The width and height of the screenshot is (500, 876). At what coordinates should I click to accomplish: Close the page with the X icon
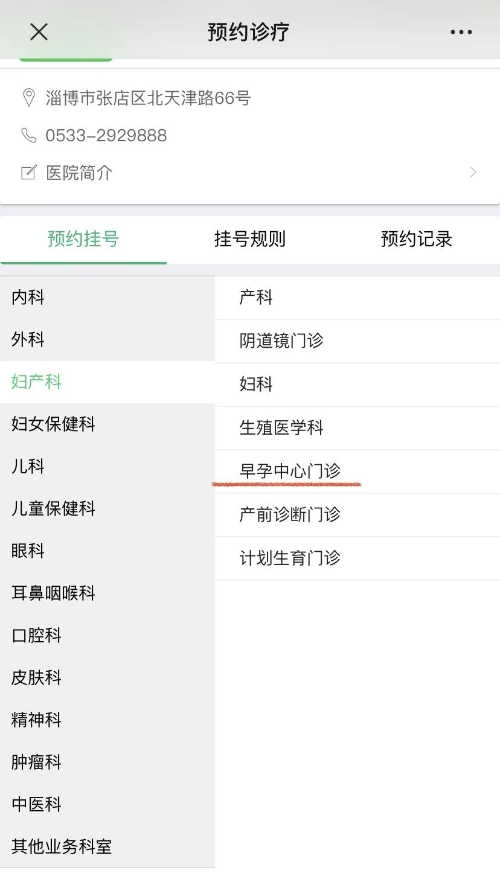39,32
